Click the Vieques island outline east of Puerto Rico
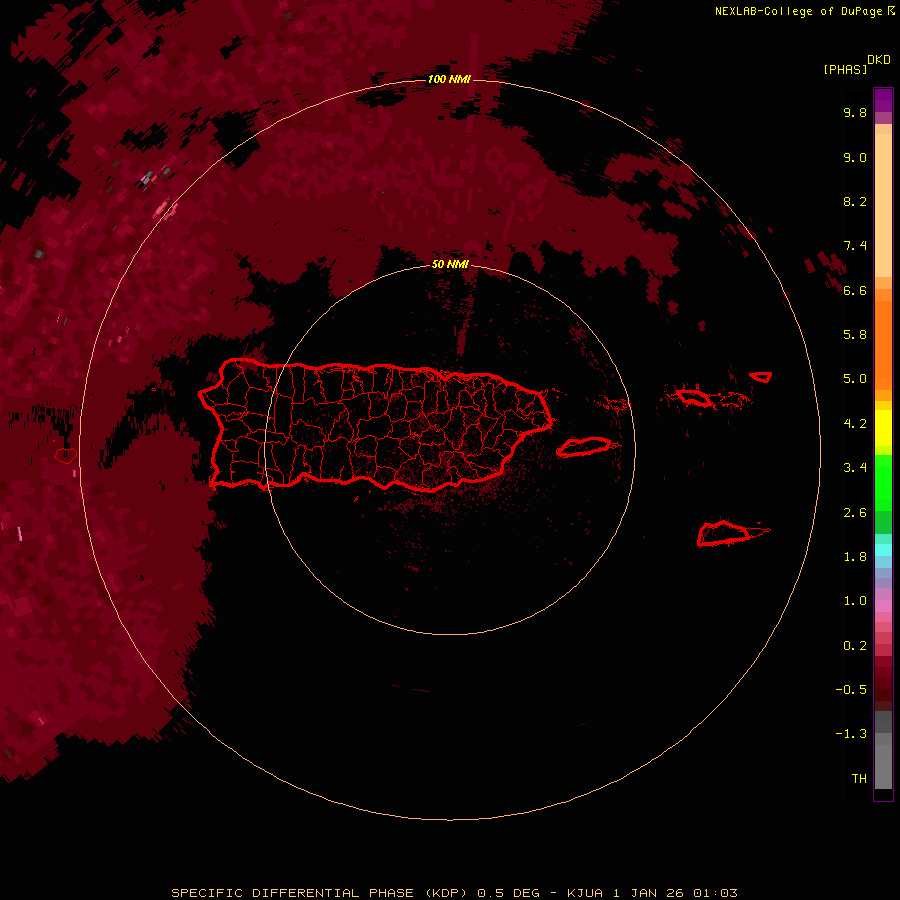 583,447
